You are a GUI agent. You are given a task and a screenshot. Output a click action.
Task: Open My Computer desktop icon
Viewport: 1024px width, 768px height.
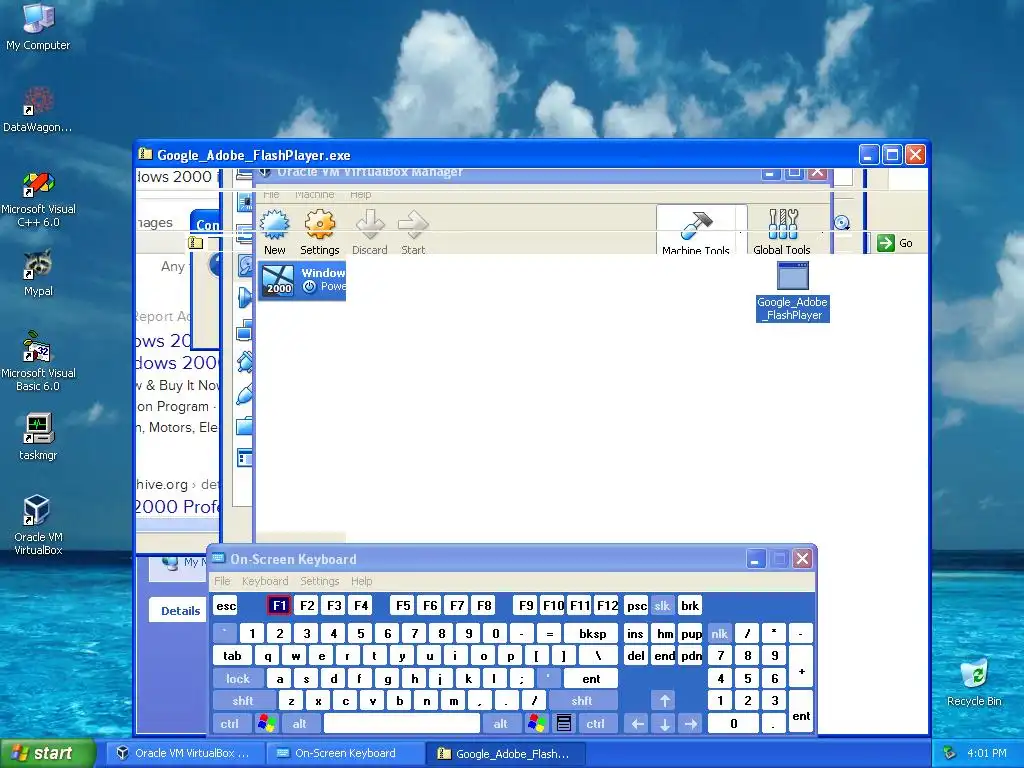pyautogui.click(x=38, y=26)
